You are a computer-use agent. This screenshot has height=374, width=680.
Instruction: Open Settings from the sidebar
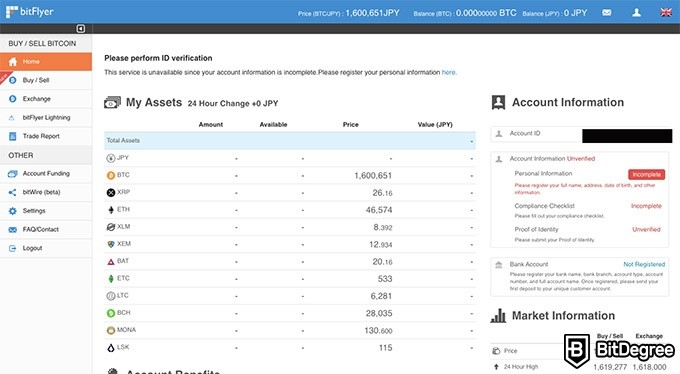tap(46, 211)
